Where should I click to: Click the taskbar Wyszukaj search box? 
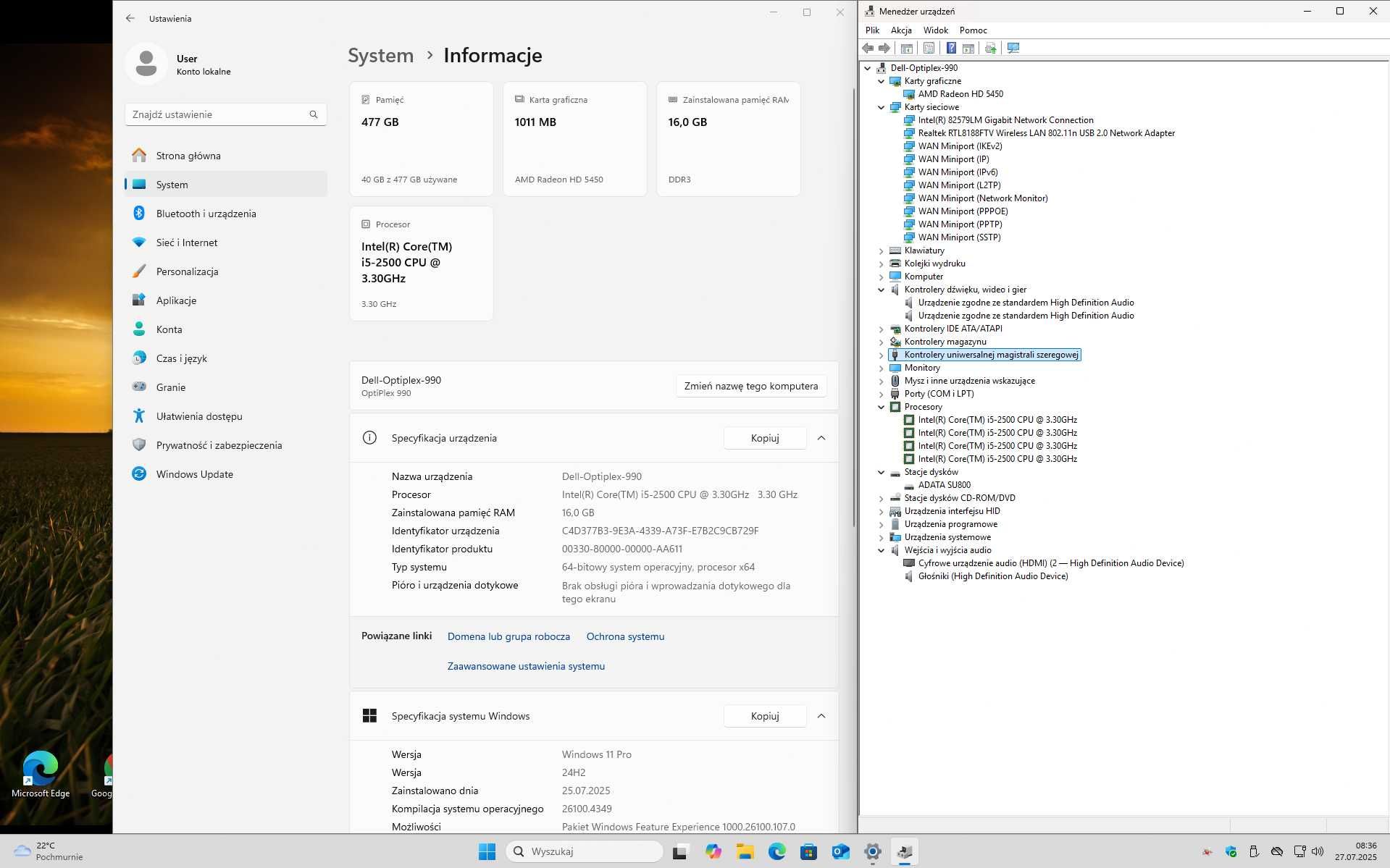[584, 851]
